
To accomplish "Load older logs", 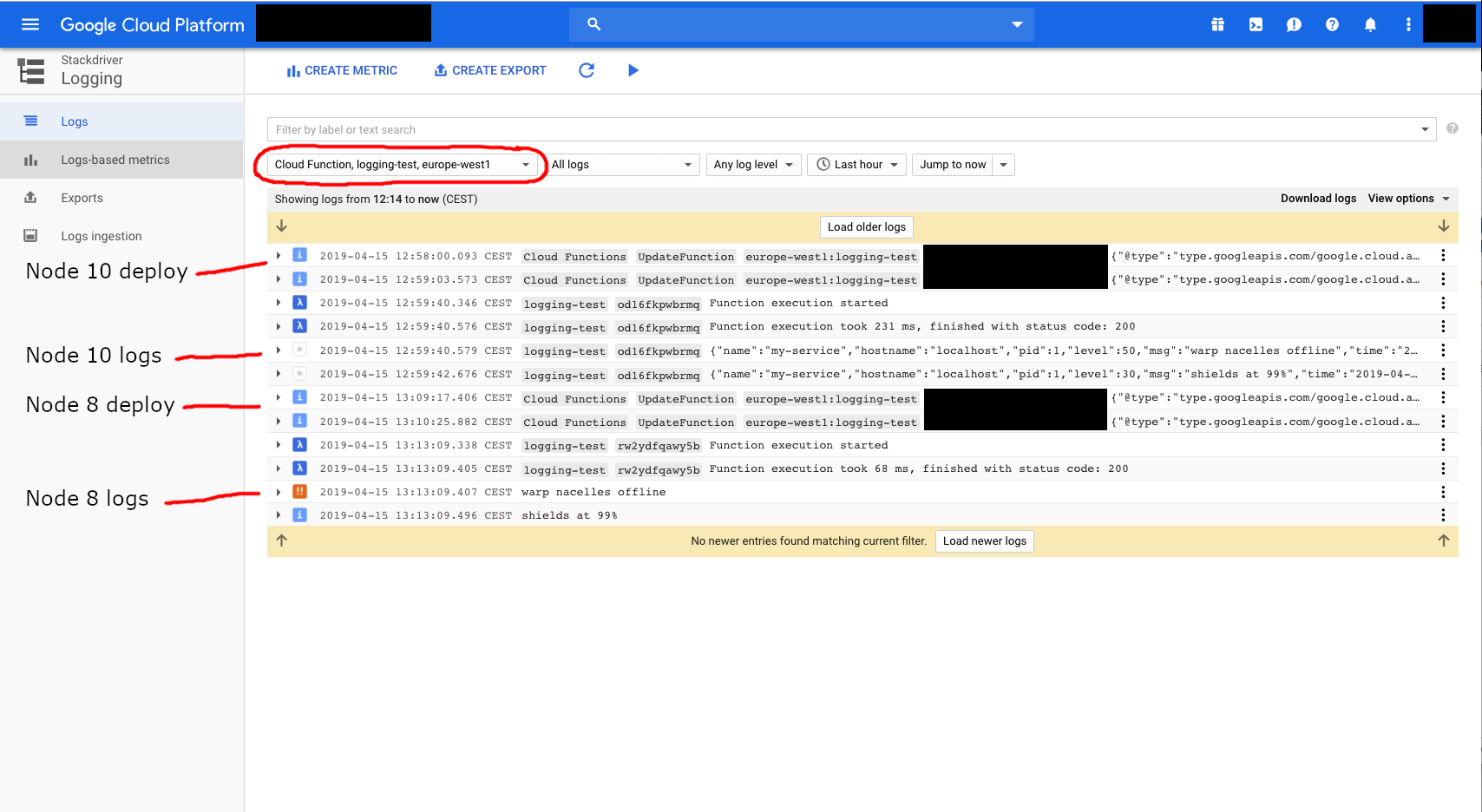I will 867,226.
